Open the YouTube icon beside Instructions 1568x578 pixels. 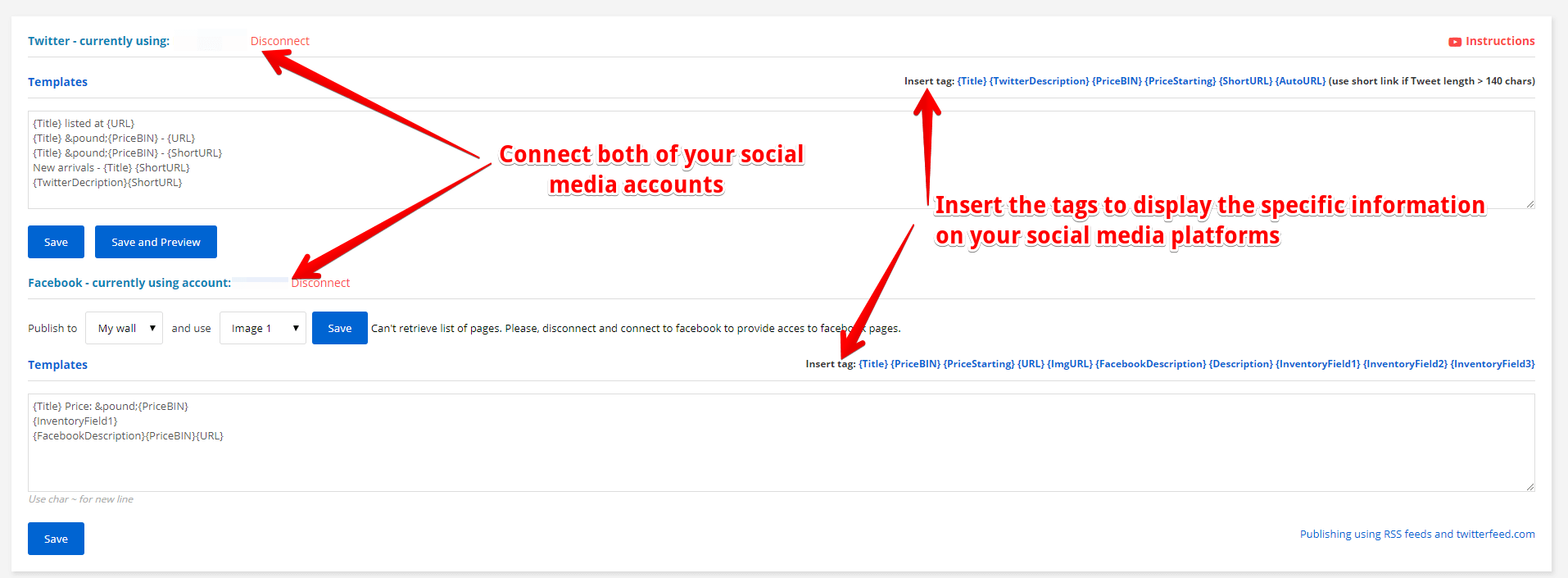1455,42
